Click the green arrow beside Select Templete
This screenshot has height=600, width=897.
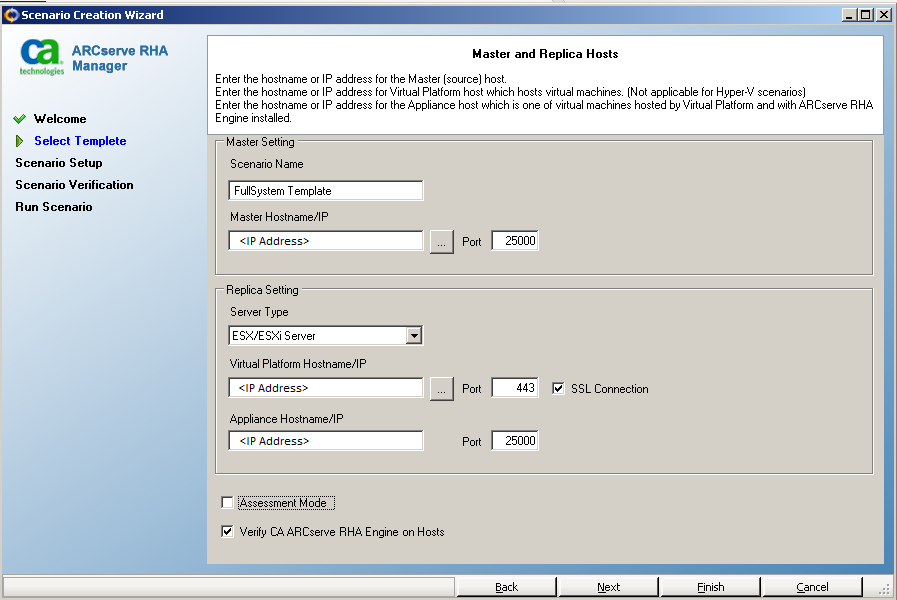pos(20,141)
